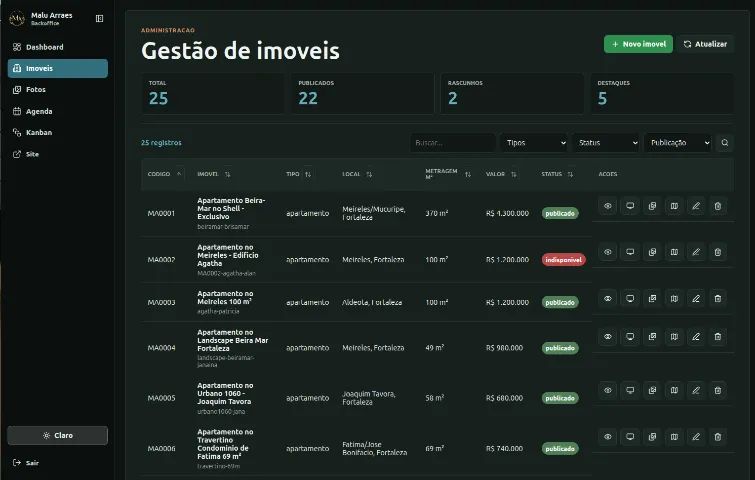
Task: Toggle eye visibility for MA0003
Action: pyautogui.click(x=608, y=298)
